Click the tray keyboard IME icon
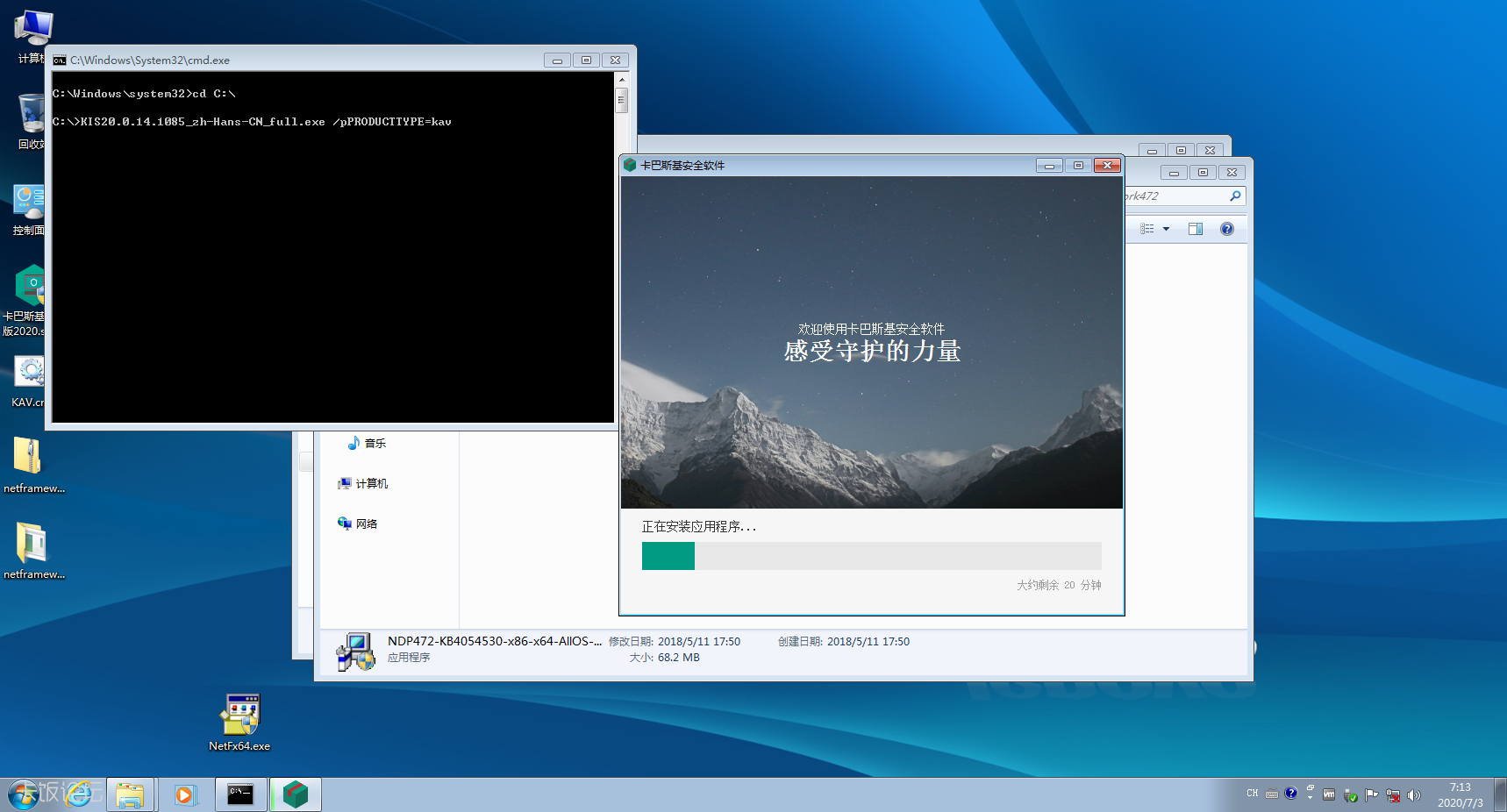Screen dimensions: 1507x812 (x=1272, y=794)
